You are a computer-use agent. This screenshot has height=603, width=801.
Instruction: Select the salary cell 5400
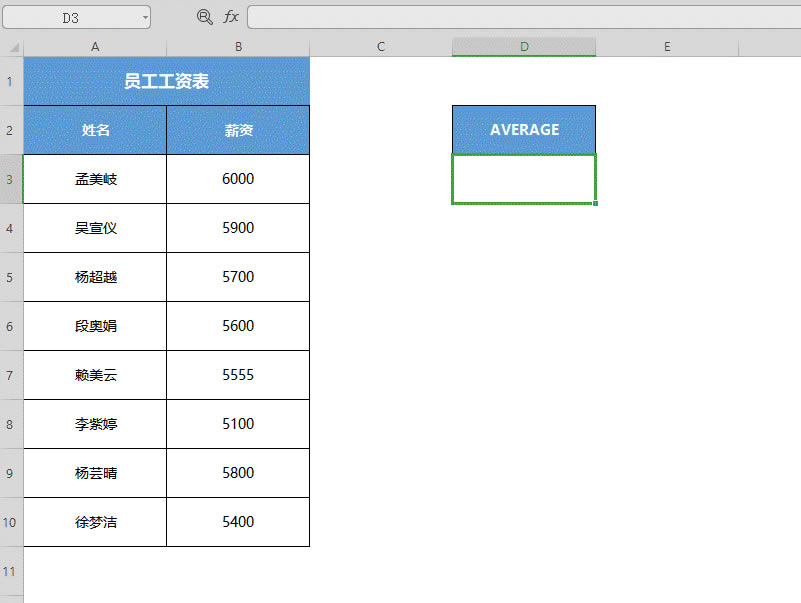click(238, 522)
